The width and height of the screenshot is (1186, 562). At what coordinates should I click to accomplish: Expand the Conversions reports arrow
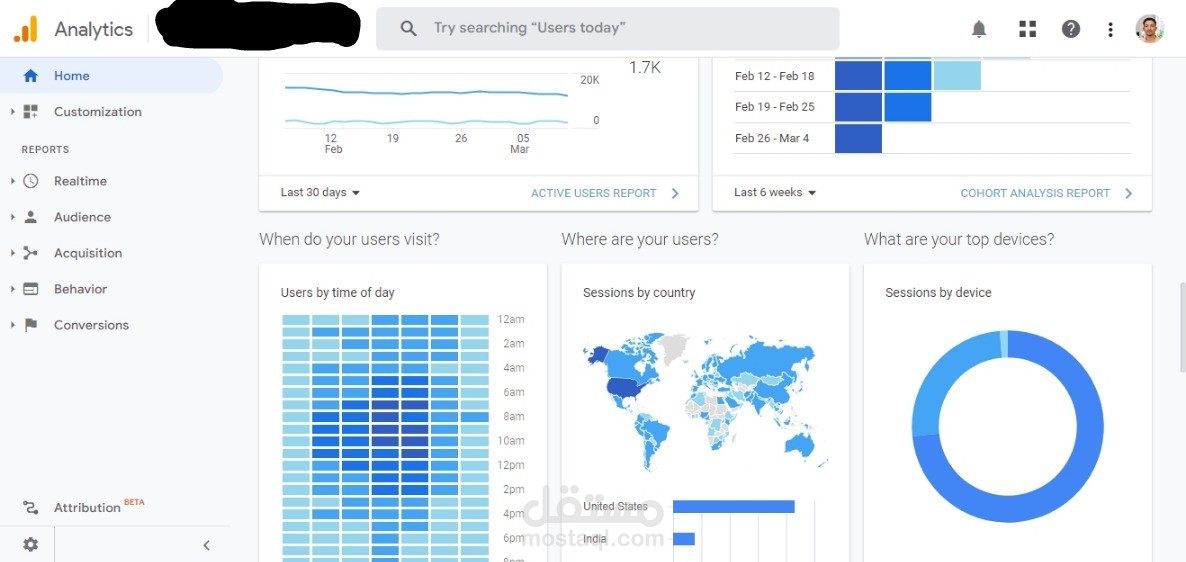pos(12,325)
